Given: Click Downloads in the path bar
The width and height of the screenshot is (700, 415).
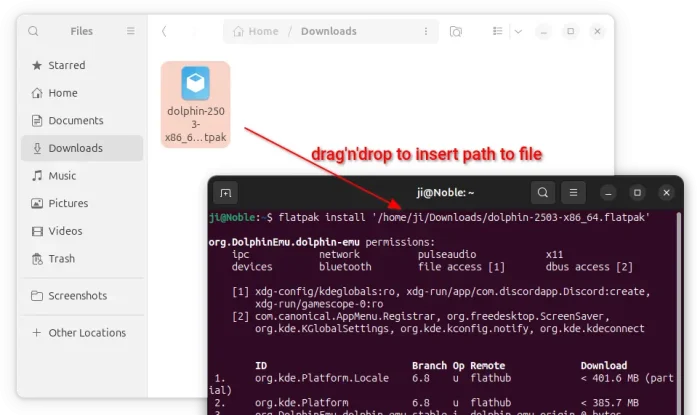Looking at the screenshot, I should click(329, 31).
